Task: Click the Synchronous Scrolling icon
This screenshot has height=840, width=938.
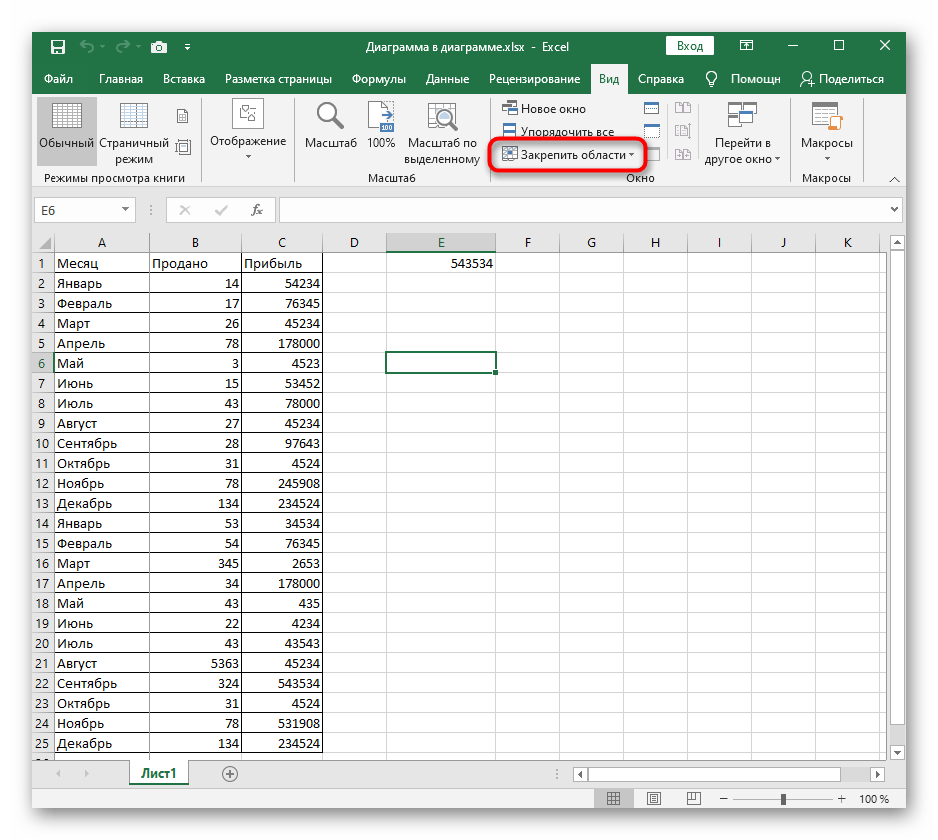Action: [683, 130]
